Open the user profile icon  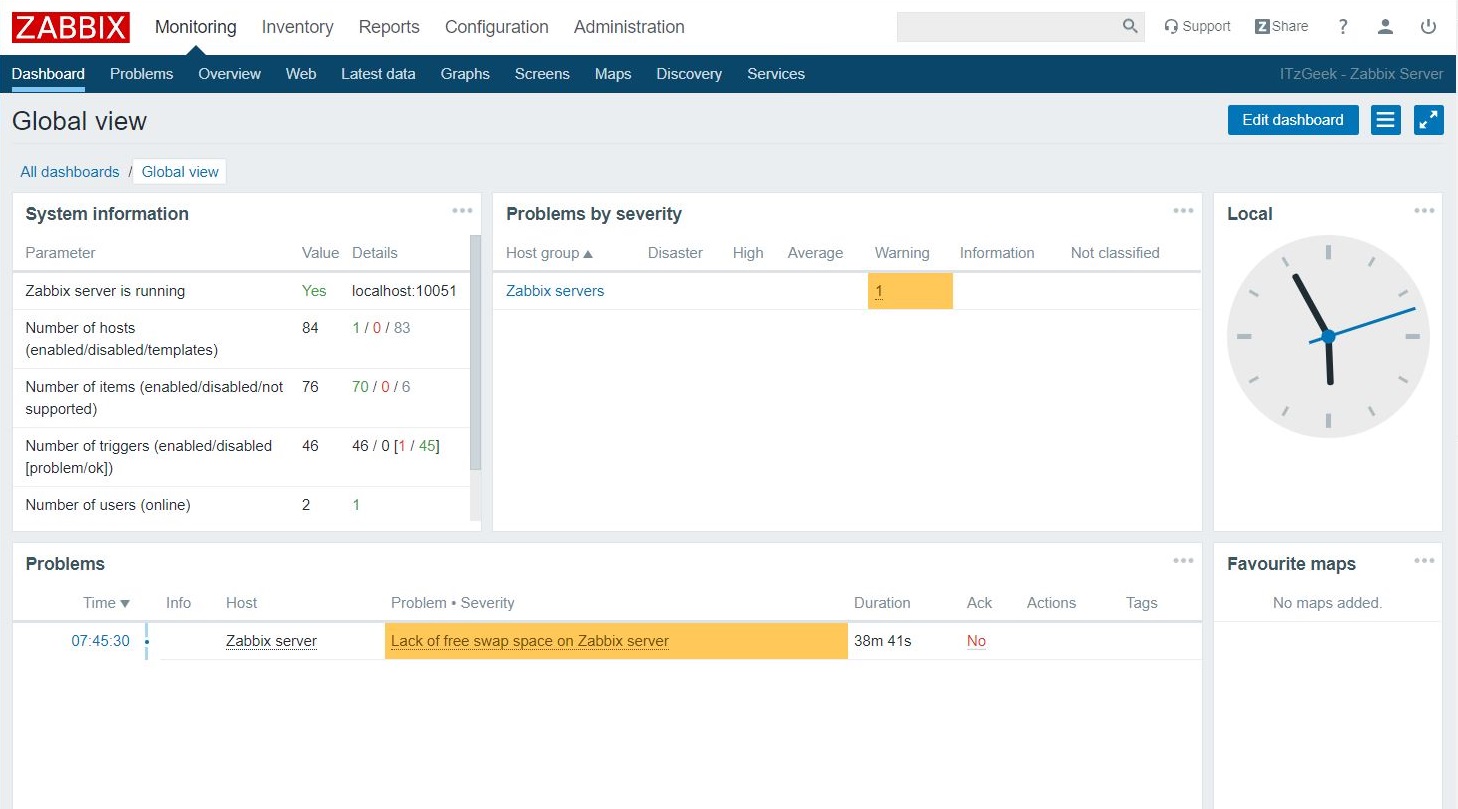1385,27
